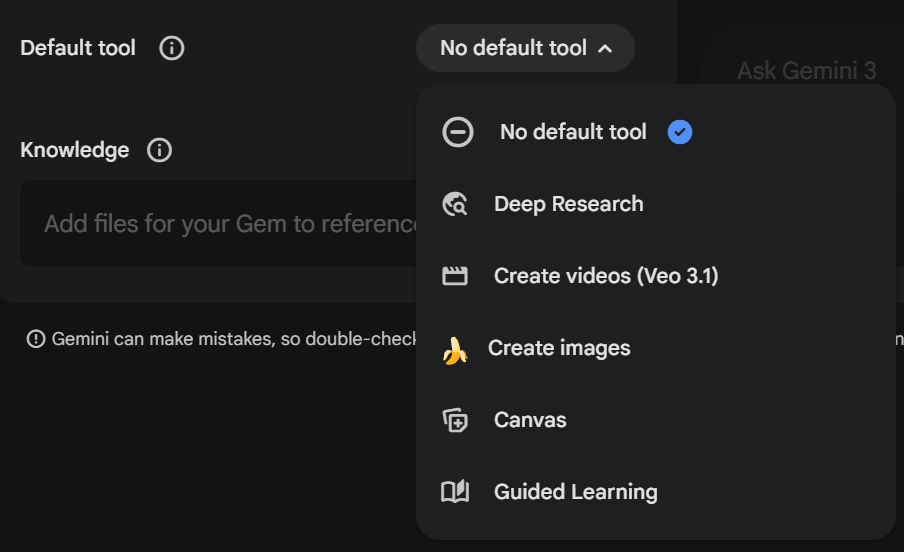Click the Deep Research globe search icon
This screenshot has width=904, height=552.
point(455,204)
